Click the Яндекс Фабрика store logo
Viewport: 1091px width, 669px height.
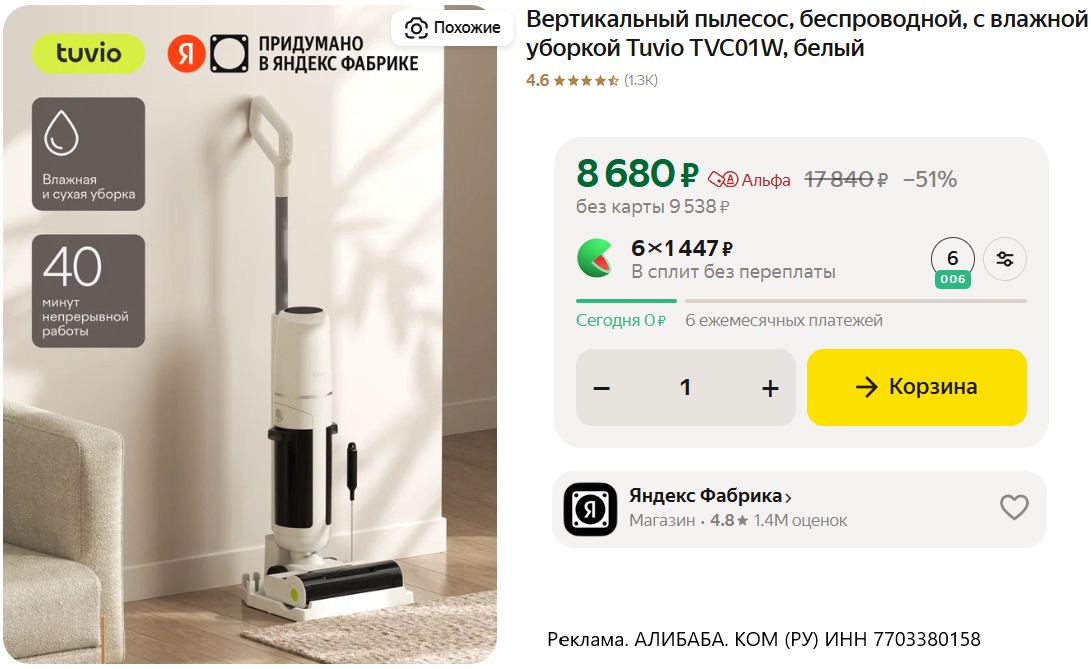tap(589, 509)
